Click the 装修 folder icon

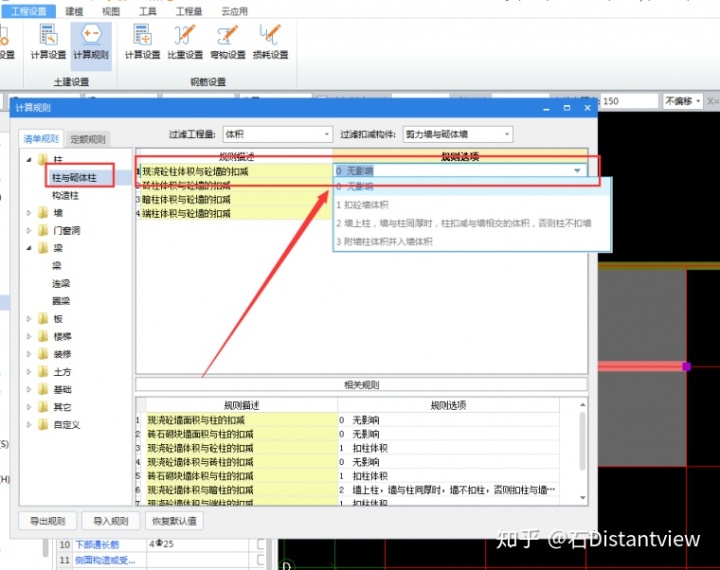click(43, 354)
